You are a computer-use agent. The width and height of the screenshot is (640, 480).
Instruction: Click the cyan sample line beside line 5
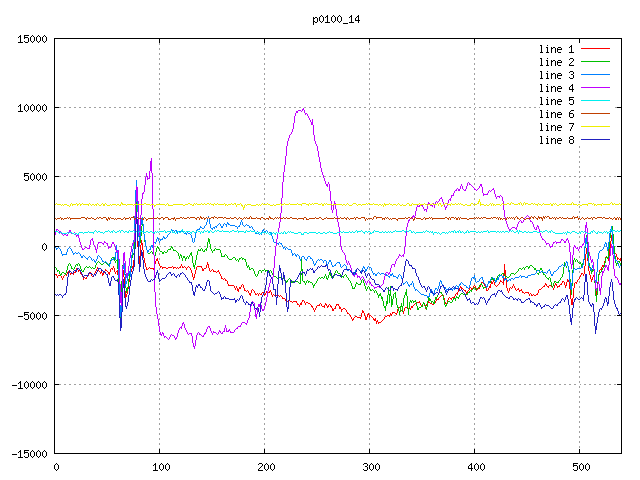pyautogui.click(x=595, y=101)
